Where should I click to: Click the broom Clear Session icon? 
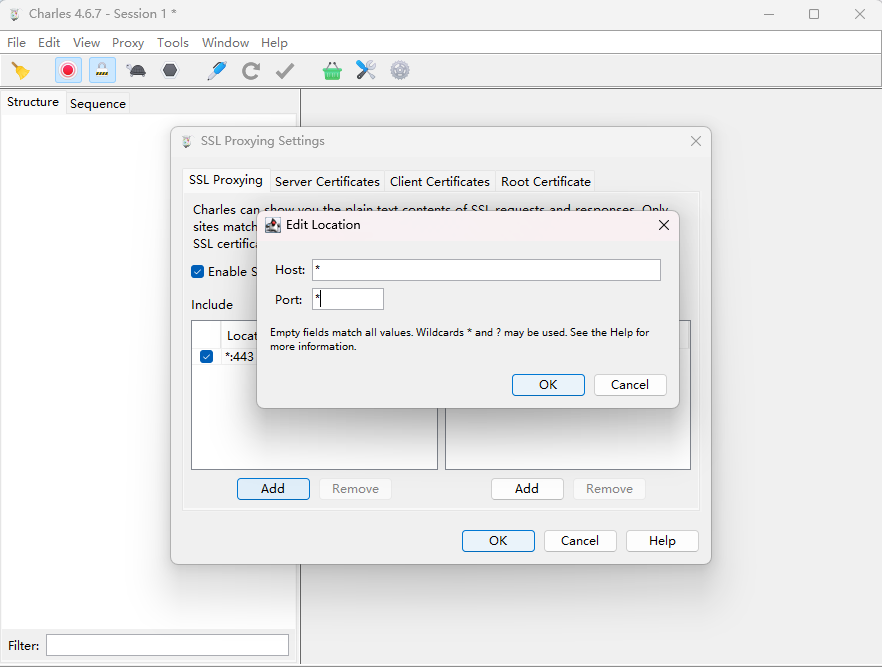coord(21,70)
